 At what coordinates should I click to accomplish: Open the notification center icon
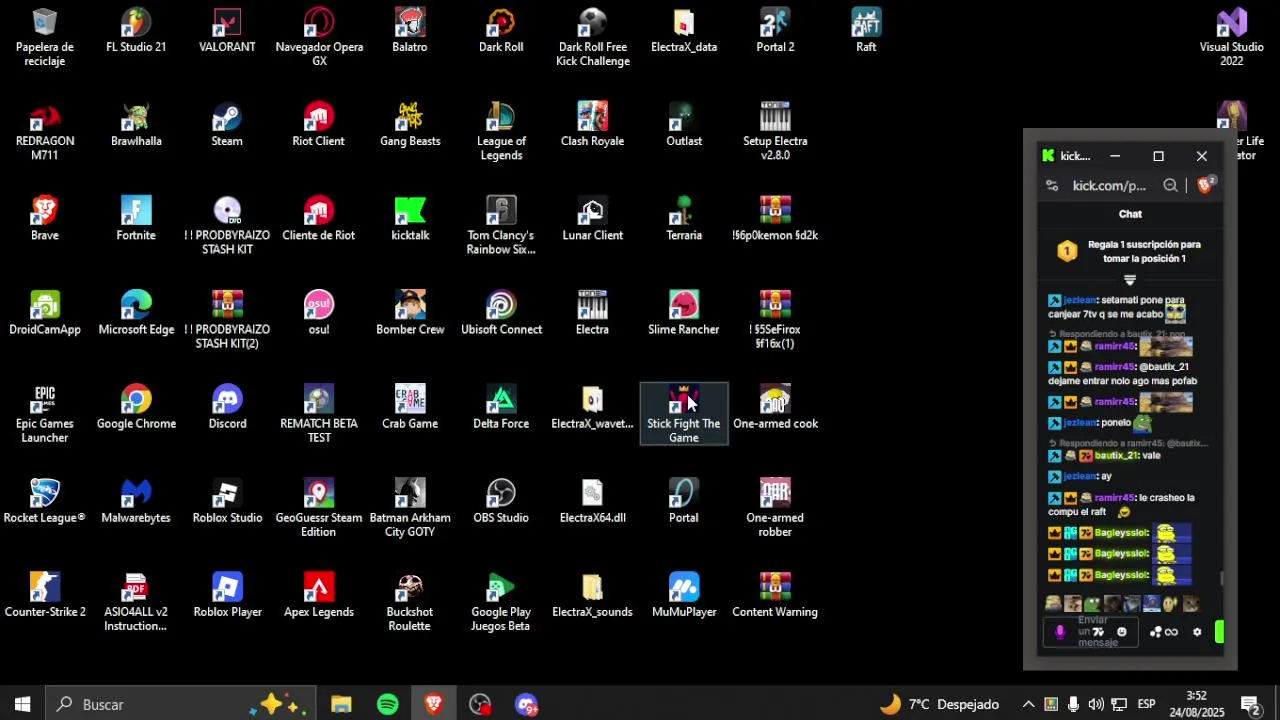(x=1250, y=704)
